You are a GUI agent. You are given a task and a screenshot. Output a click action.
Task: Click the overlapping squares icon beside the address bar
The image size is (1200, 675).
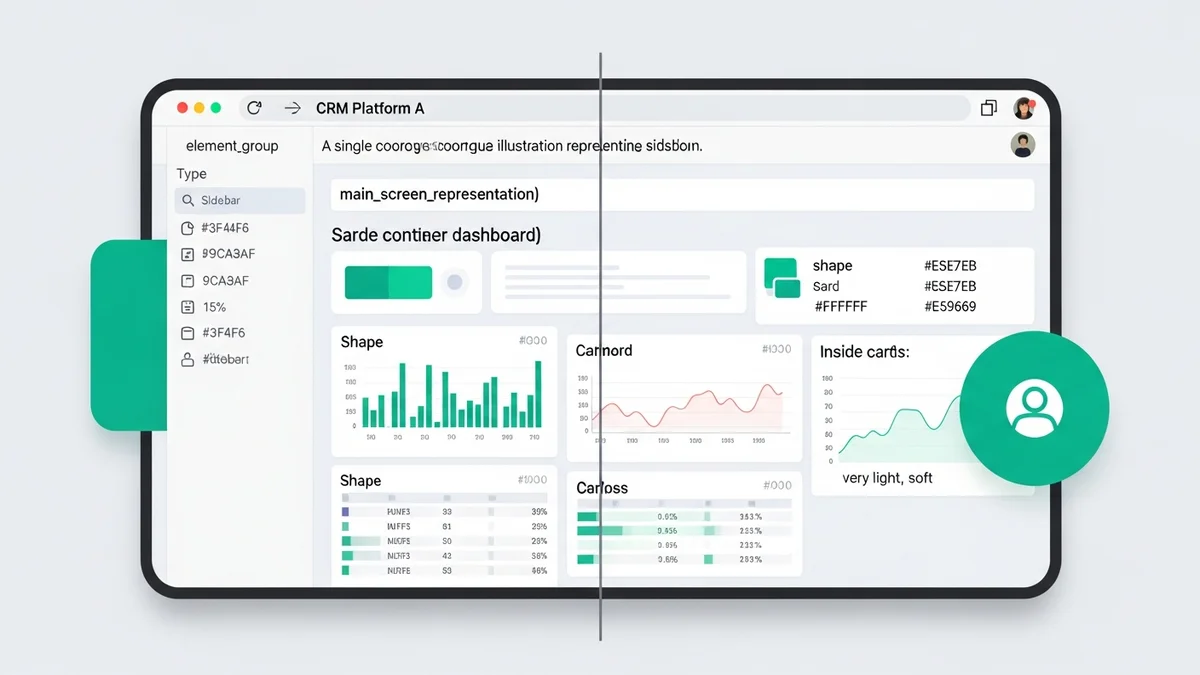click(989, 108)
